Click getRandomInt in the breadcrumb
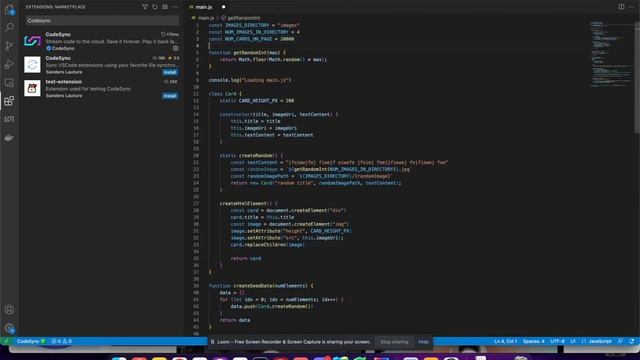Image resolution: width=640 pixels, height=360 pixels. click(x=244, y=18)
